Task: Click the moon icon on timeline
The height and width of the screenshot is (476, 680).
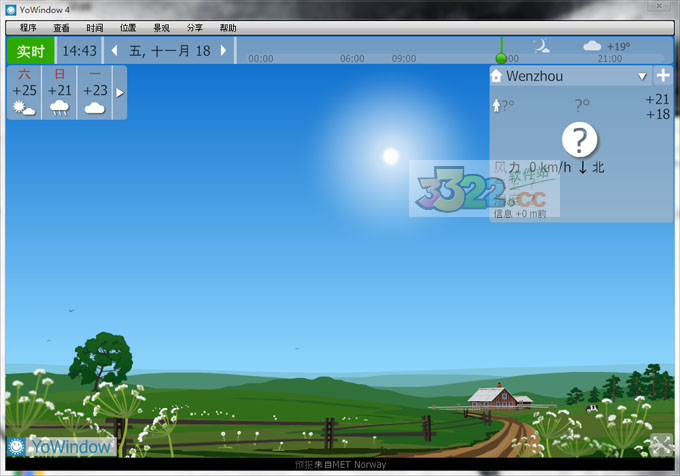Action: 542,46
